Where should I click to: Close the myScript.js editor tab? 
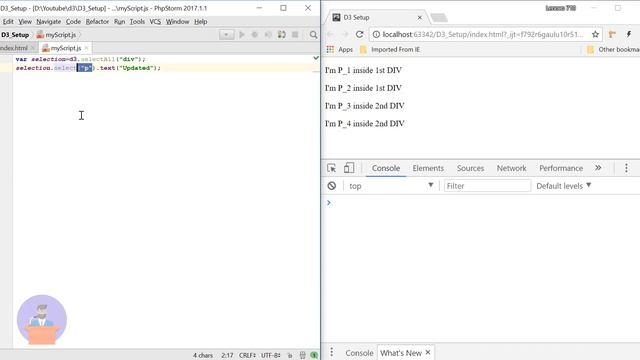pyautogui.click(x=86, y=48)
